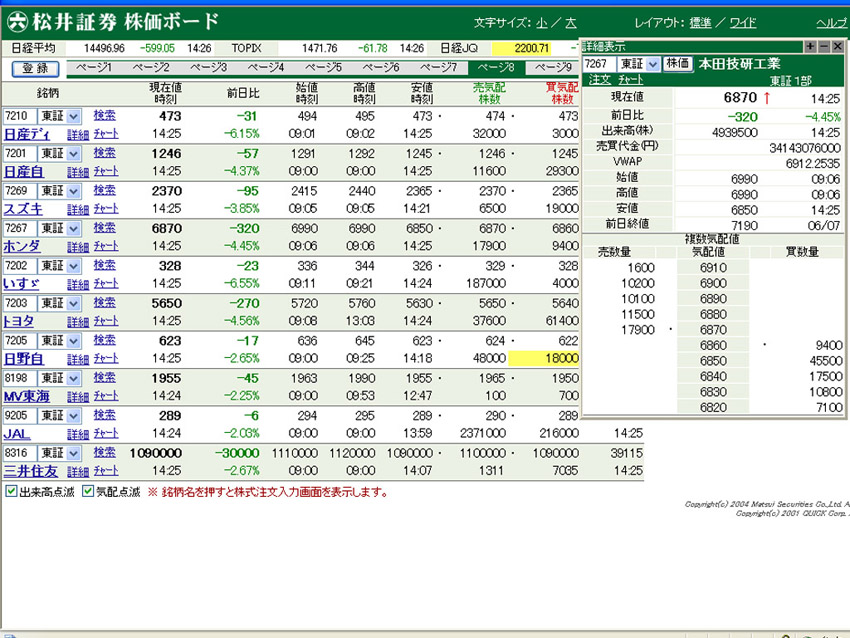
Task: Click チャート link beside 三井住友
Action: [x=106, y=471]
